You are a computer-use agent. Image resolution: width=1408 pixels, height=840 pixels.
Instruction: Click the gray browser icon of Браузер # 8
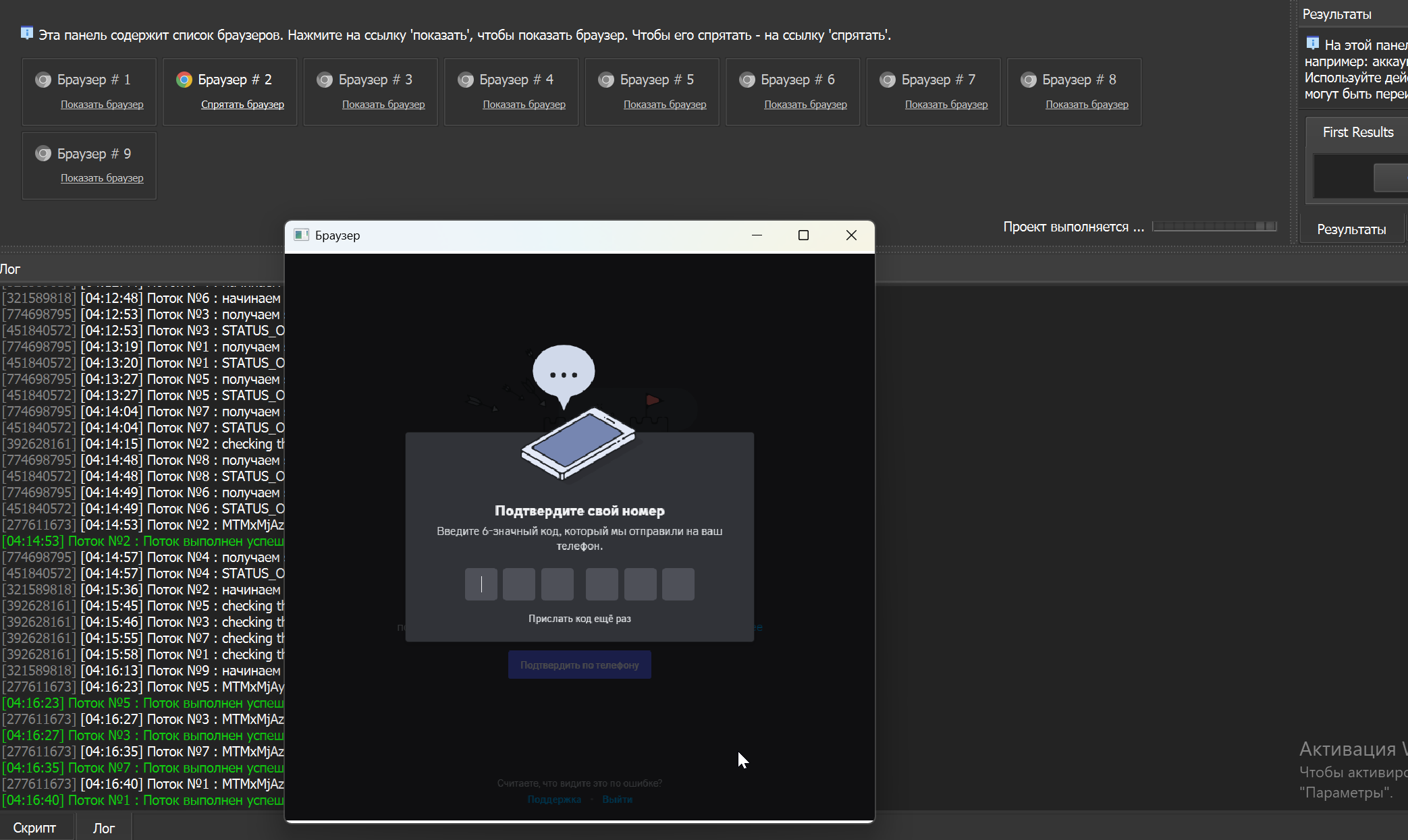pos(1028,80)
